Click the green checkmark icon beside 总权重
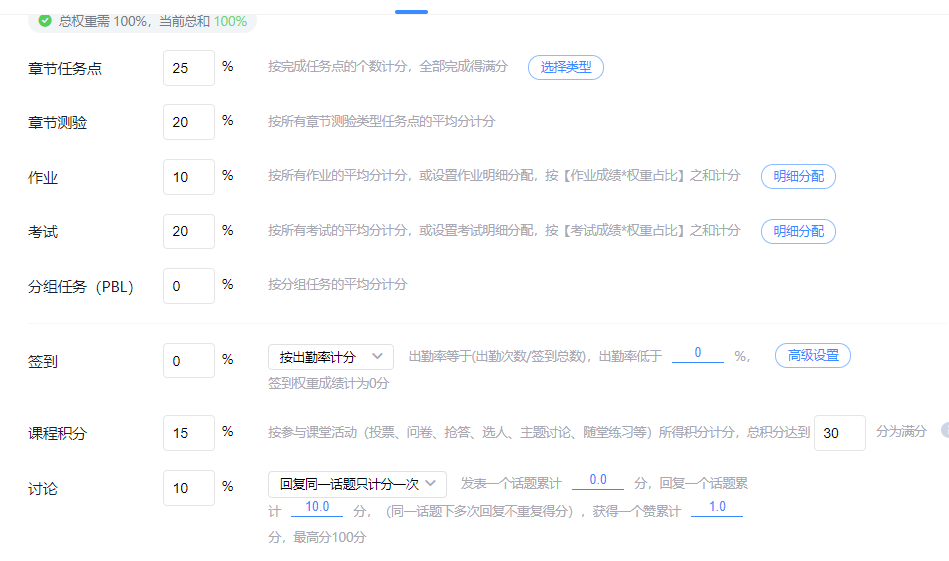Screen dimensions: 949x561 45,21
